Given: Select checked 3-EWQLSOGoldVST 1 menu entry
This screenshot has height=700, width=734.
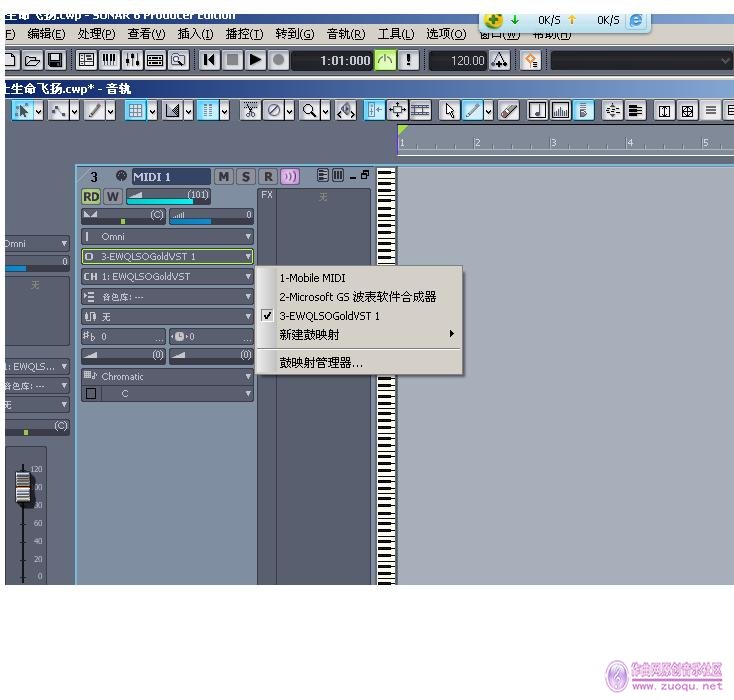Looking at the screenshot, I should [x=359, y=316].
